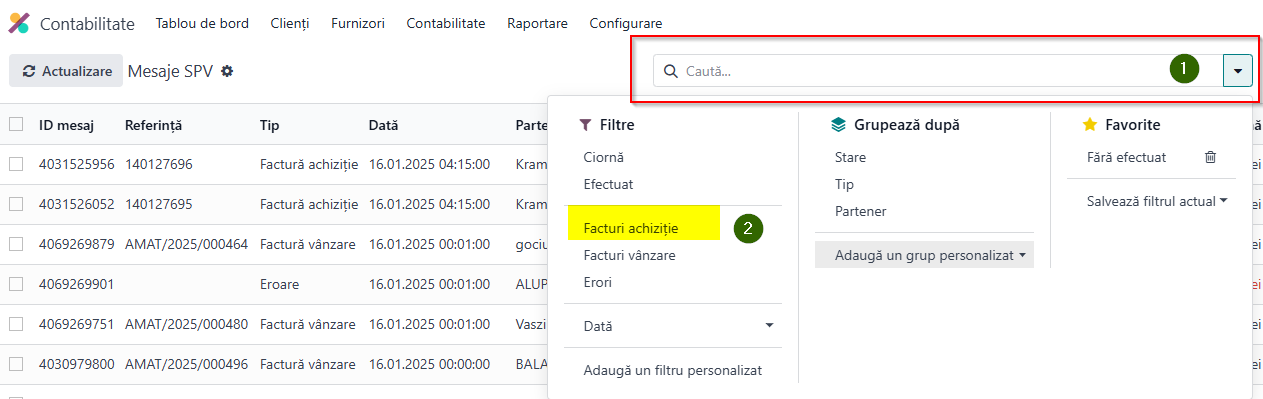Image resolution: width=1263 pixels, height=399 pixels.
Task: Group records by Partener
Action: click(861, 211)
